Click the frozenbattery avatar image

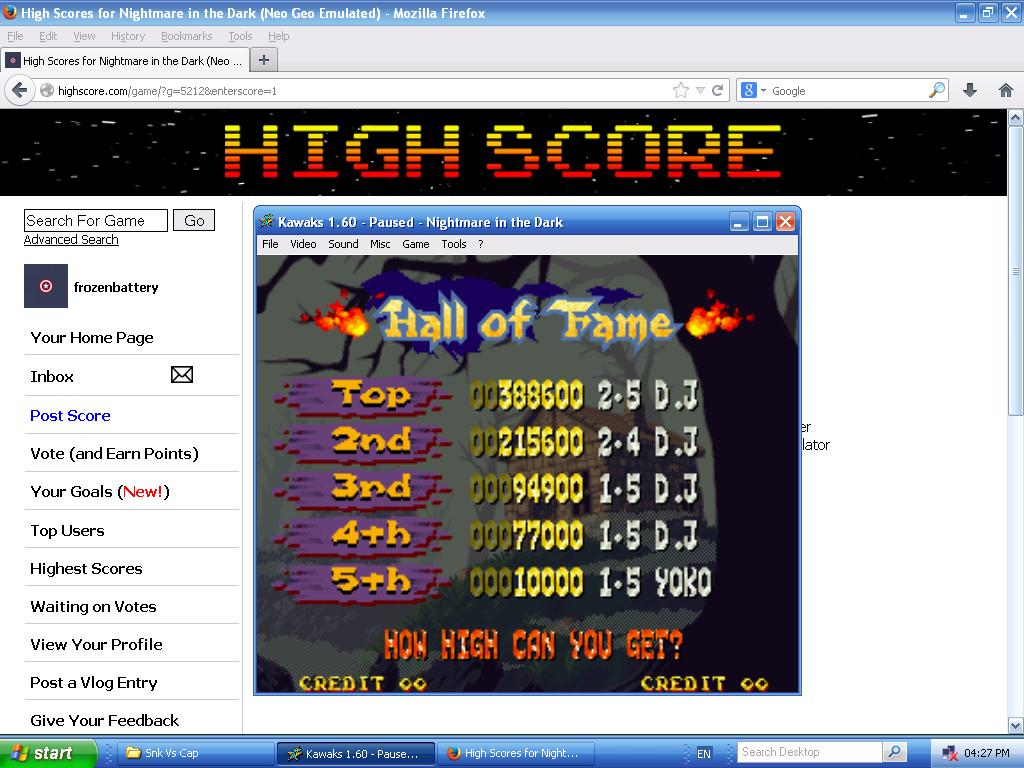click(x=46, y=286)
